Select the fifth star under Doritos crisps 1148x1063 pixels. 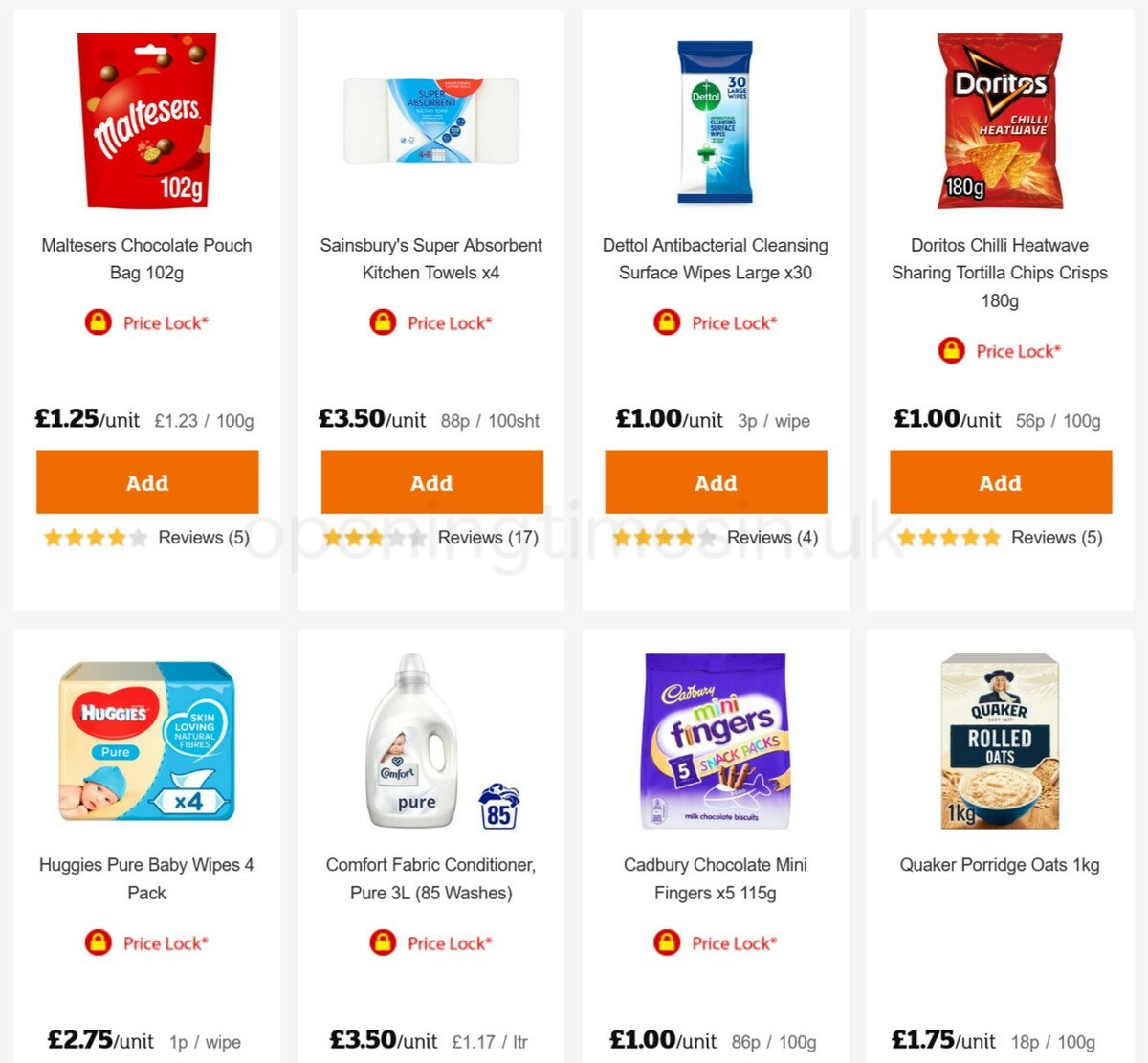992,537
